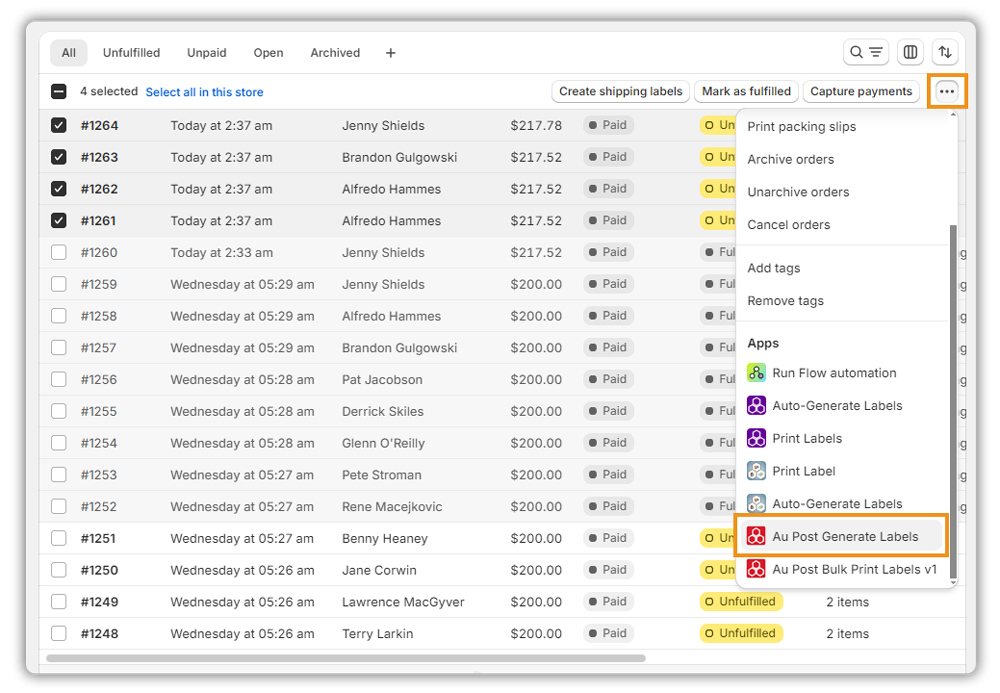
Task: Click the Paid badge for order #1256
Action: 608,379
